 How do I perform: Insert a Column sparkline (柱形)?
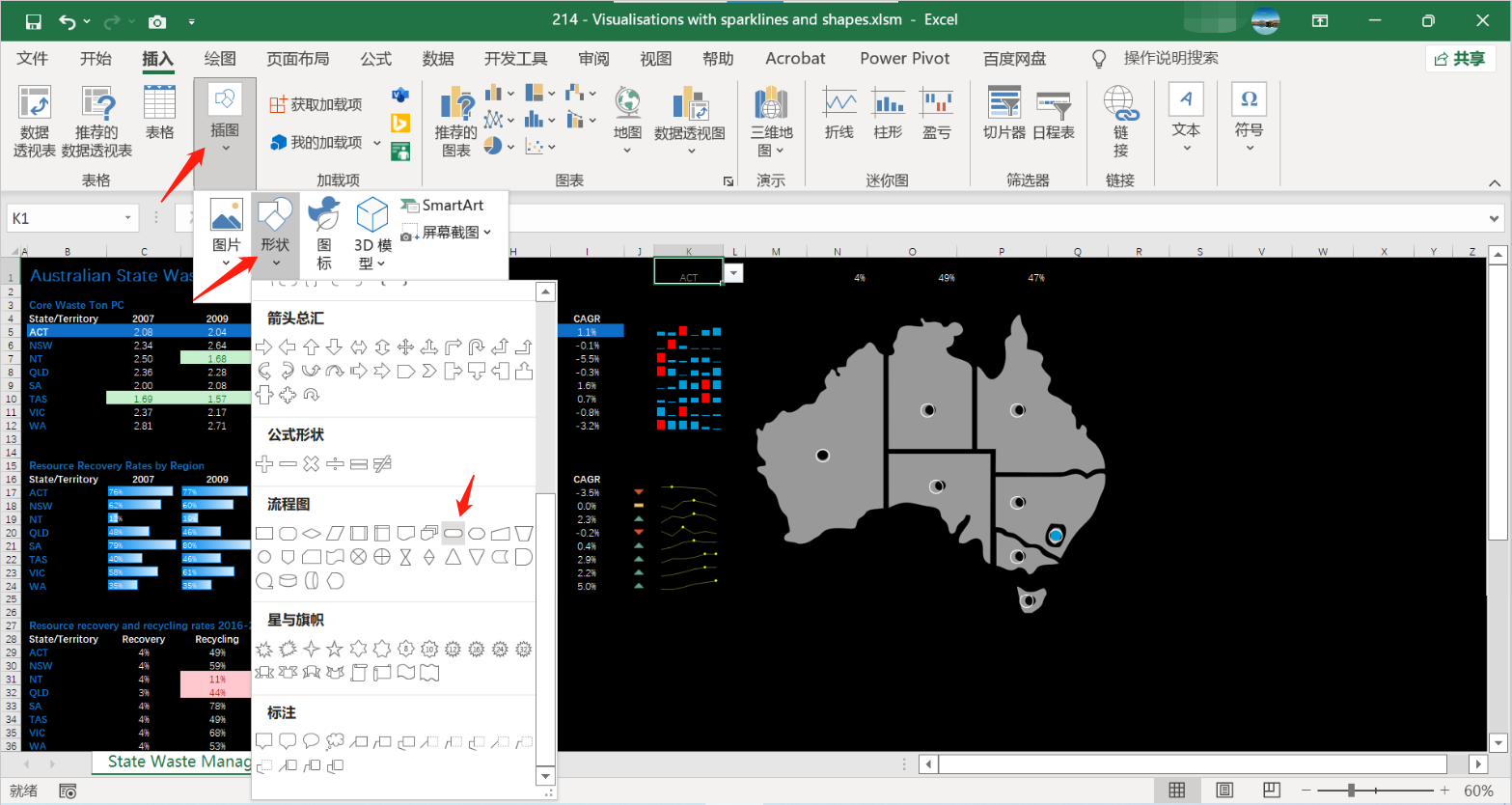tap(888, 114)
